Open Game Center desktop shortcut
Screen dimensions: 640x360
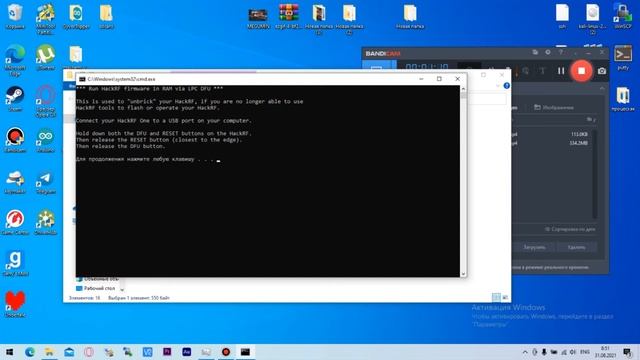[15, 222]
